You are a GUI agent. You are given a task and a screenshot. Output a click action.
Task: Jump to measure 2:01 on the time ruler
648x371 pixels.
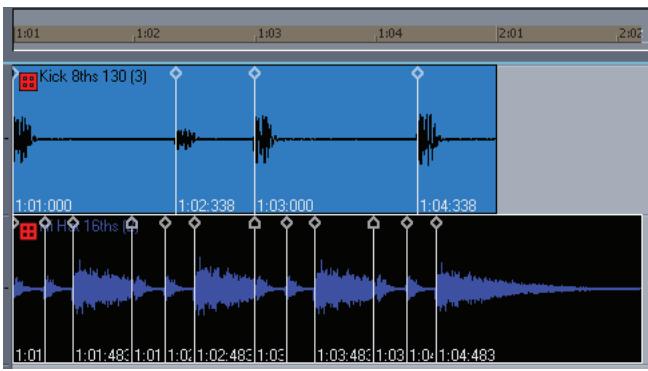[x=510, y=33]
